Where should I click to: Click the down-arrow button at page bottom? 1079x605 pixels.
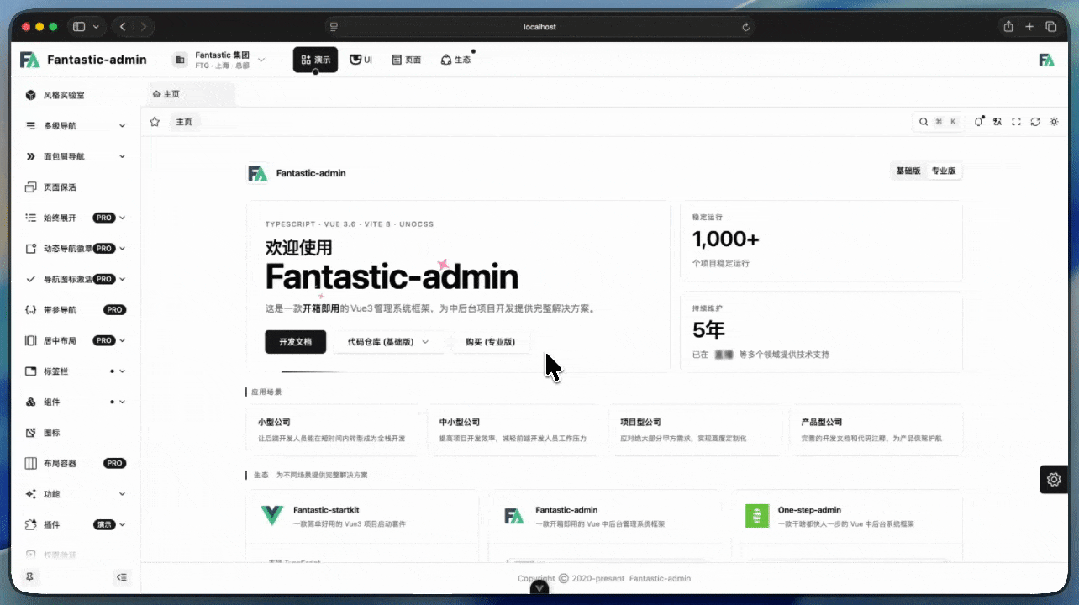click(x=540, y=588)
